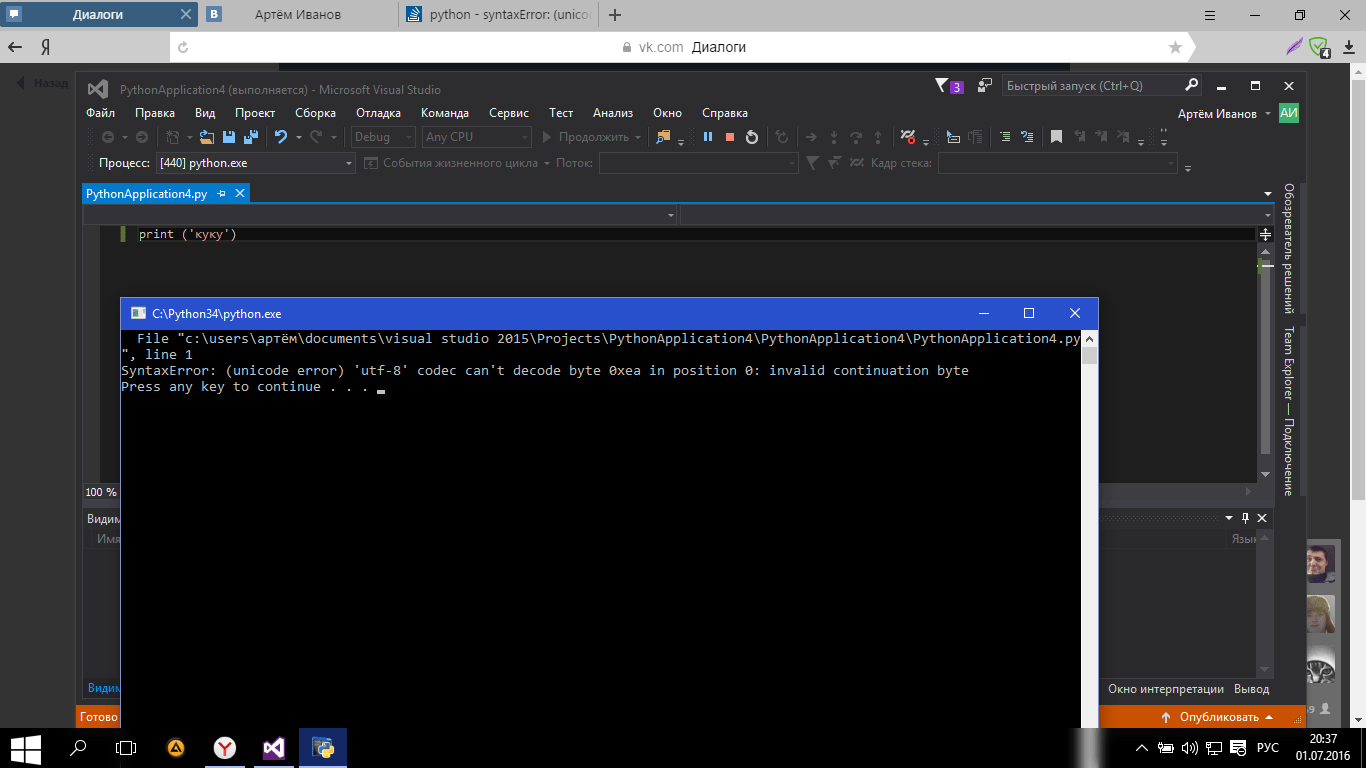Image resolution: width=1366 pixels, height=768 pixels.
Task: Pause debugging with the Break All icon
Action: tap(707, 136)
